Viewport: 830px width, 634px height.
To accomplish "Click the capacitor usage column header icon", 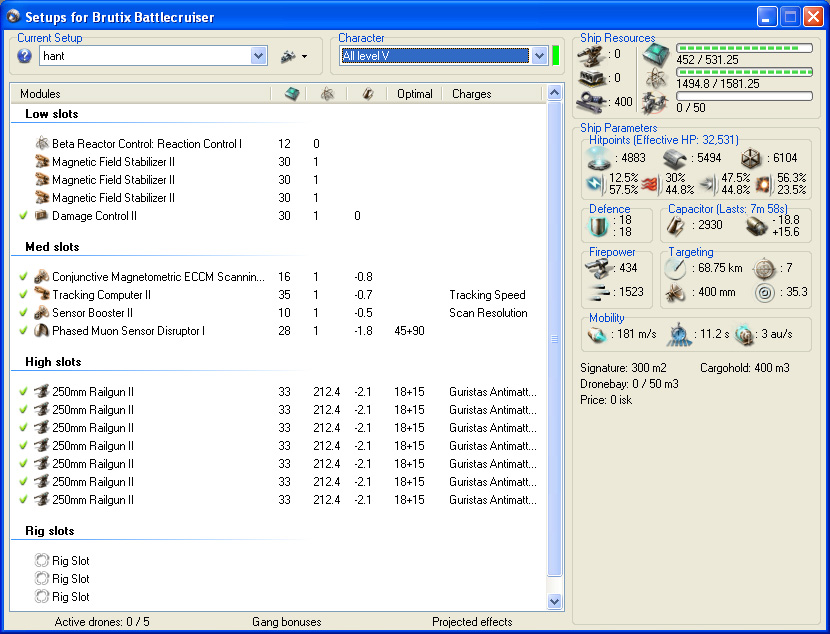I will point(367,94).
